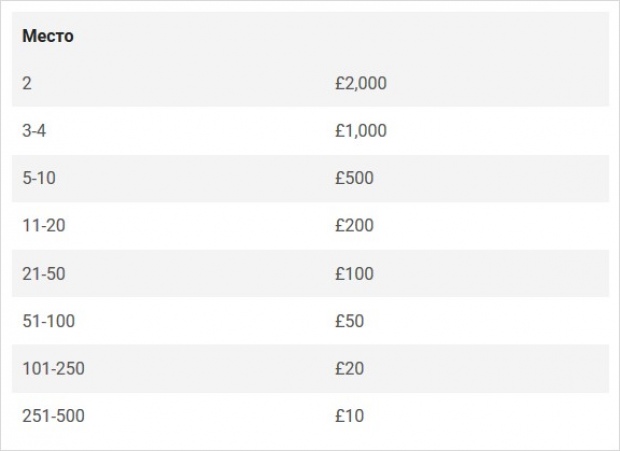Select the 11-20 place cell

point(43,226)
